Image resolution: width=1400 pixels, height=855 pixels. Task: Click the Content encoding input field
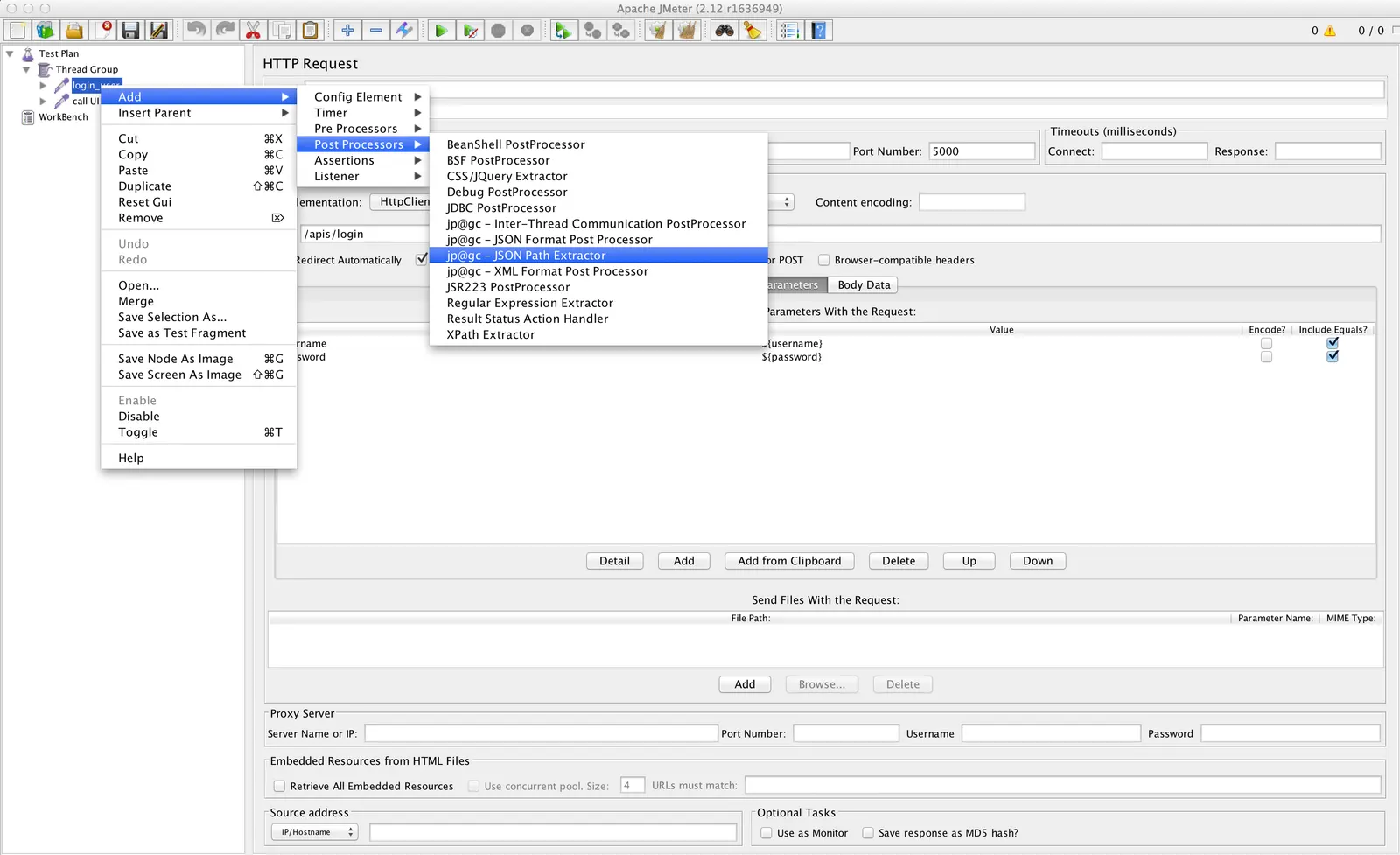click(971, 202)
